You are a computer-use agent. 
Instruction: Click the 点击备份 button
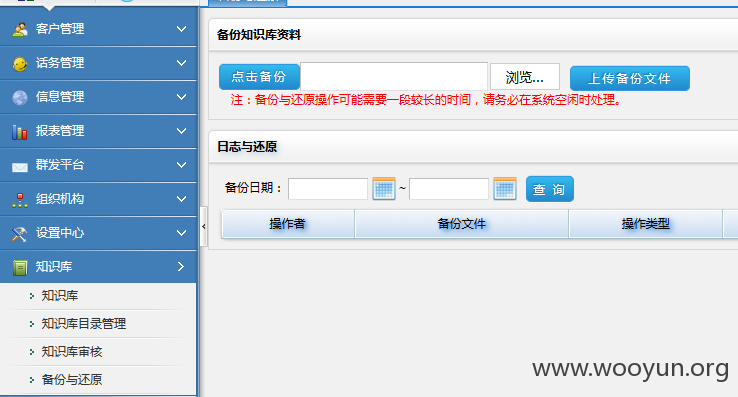[259, 77]
